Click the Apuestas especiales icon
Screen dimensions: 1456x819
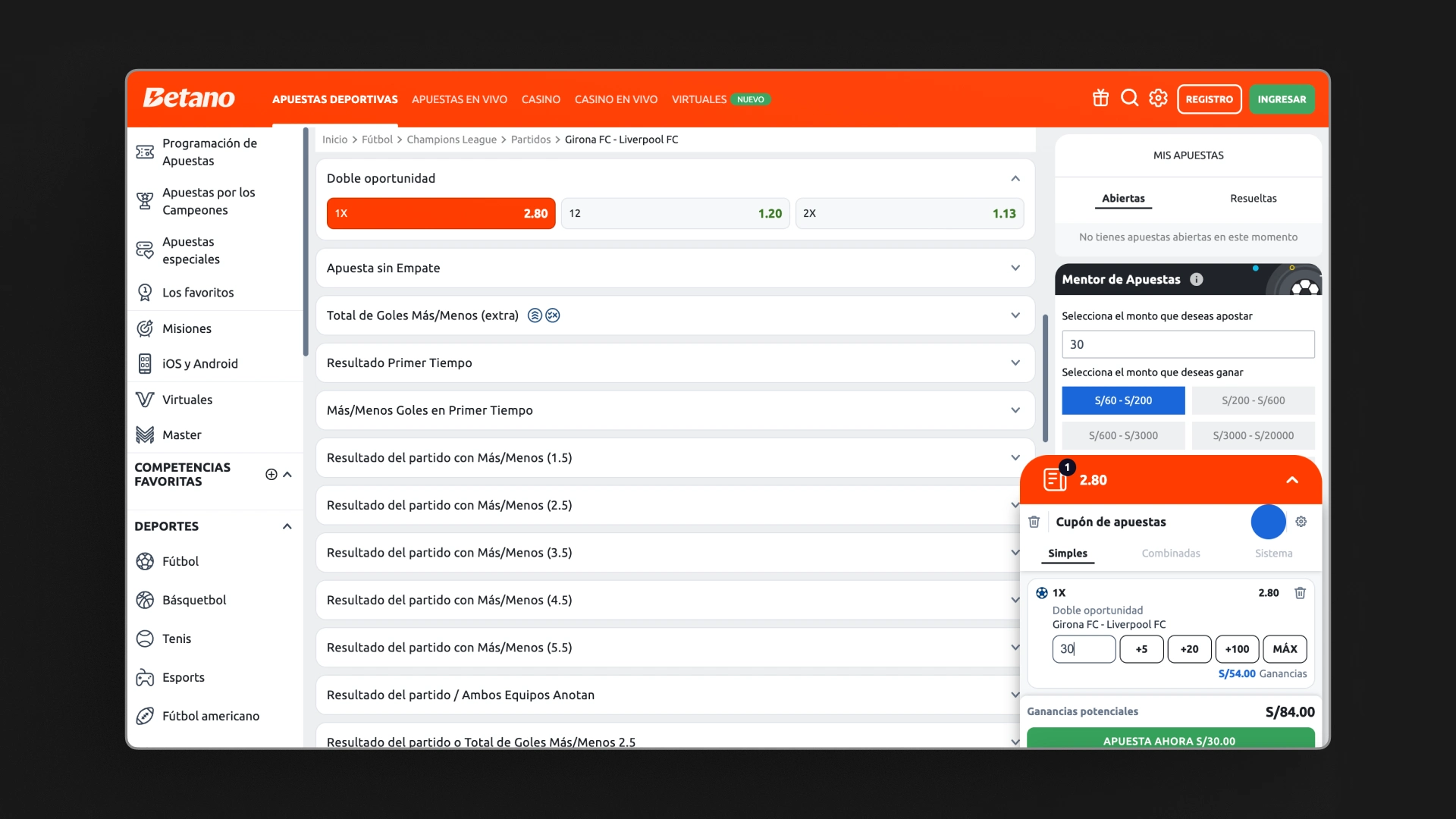[x=145, y=250]
